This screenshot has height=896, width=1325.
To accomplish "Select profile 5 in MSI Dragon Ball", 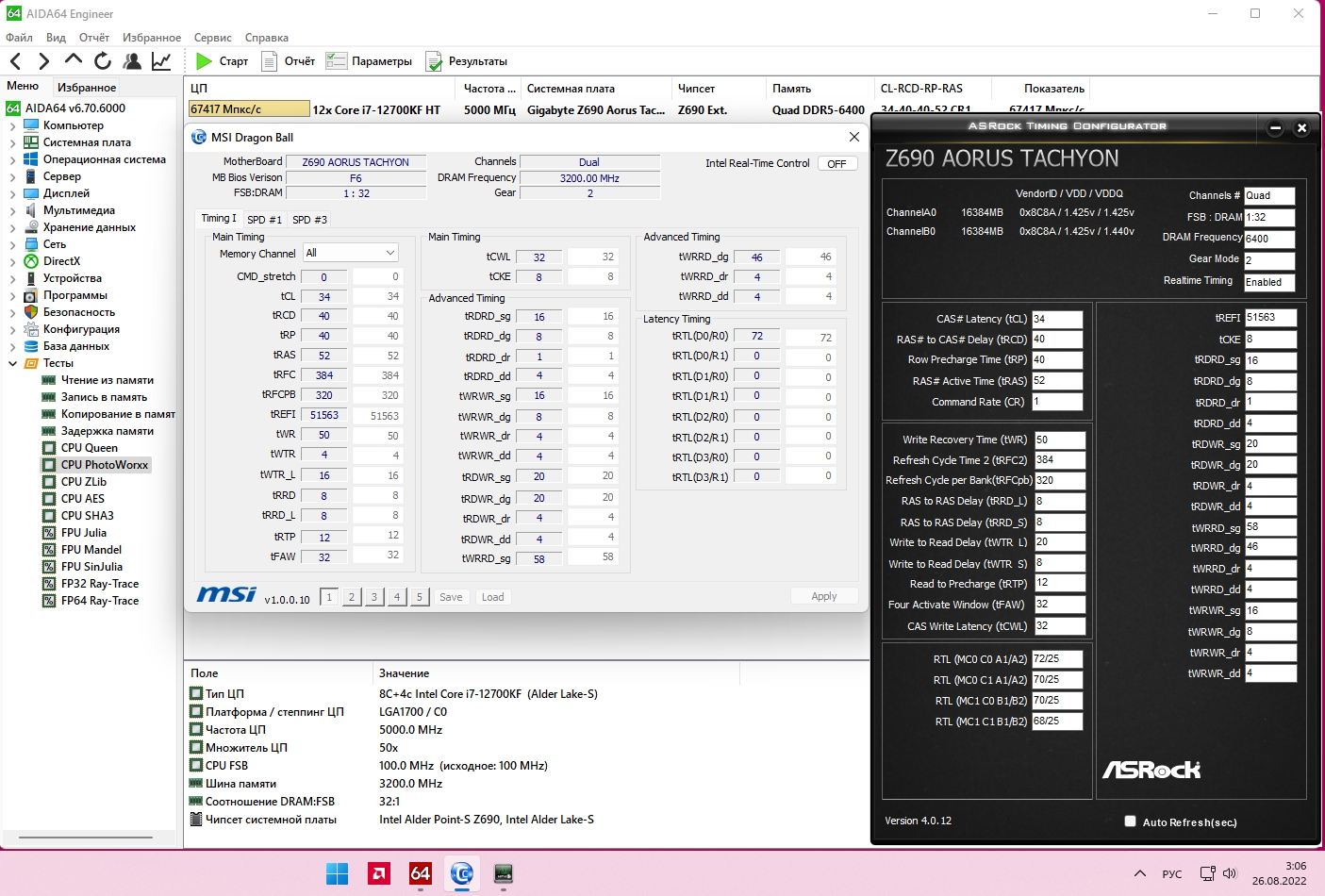I will coord(420,597).
